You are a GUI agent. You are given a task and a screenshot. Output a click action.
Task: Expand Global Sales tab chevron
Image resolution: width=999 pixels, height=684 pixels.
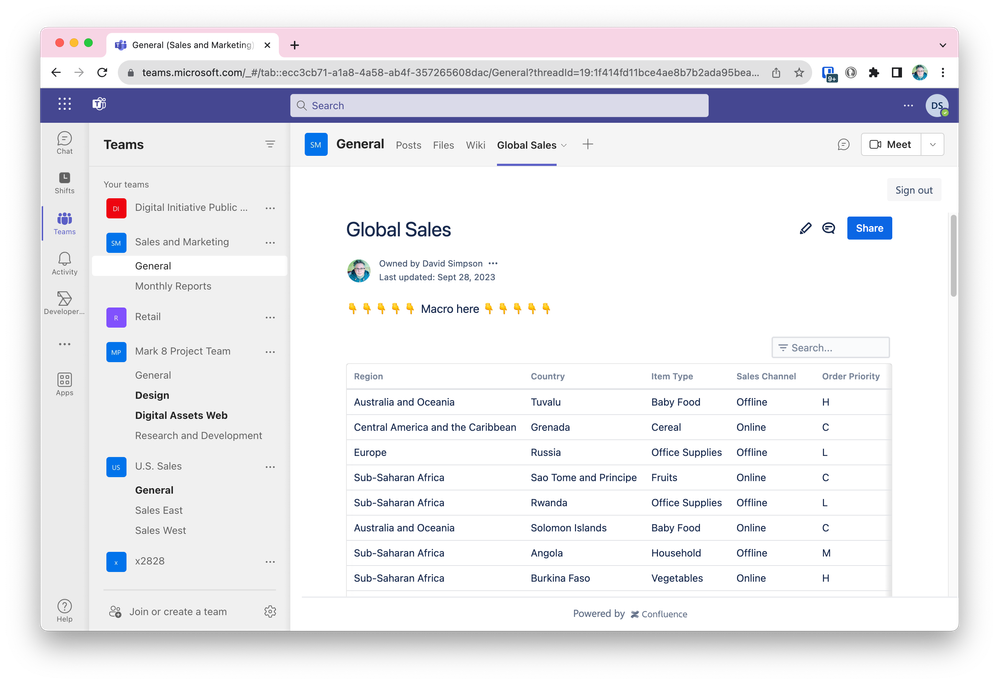pyautogui.click(x=564, y=146)
